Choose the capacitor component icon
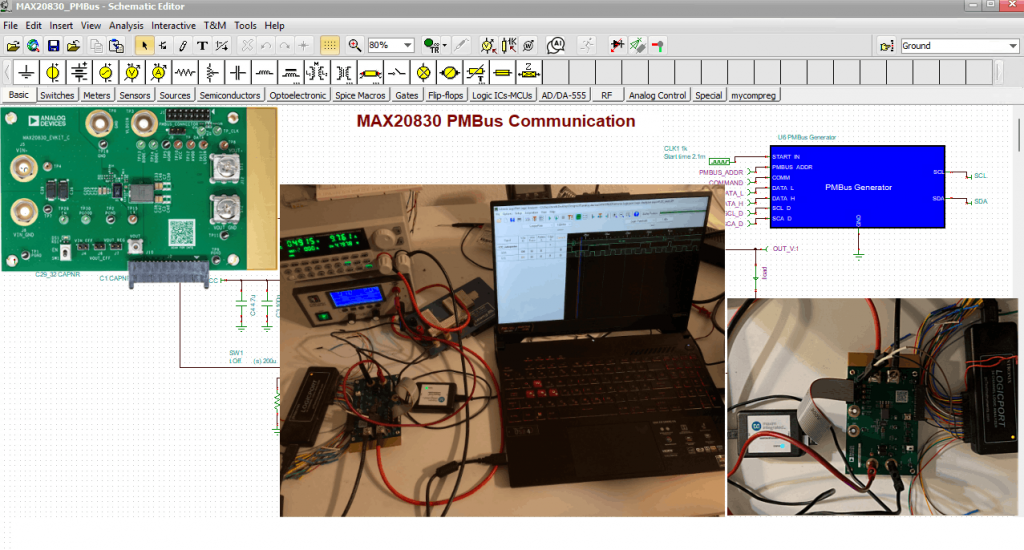Viewport: 1024px width, 550px height. point(237,73)
